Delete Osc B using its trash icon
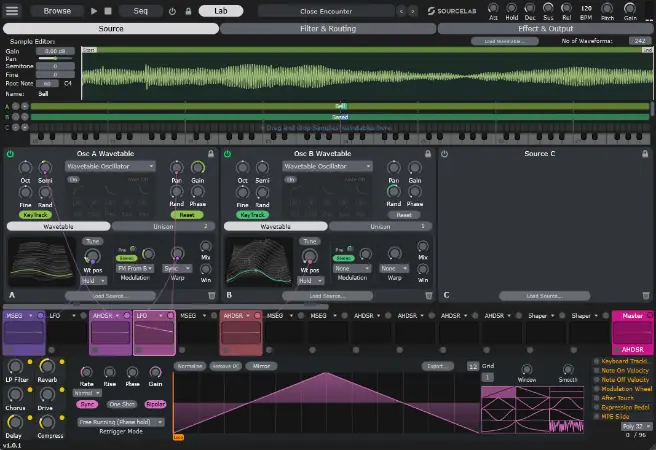Image resolution: width=656 pixels, height=450 pixels. pos(428,296)
